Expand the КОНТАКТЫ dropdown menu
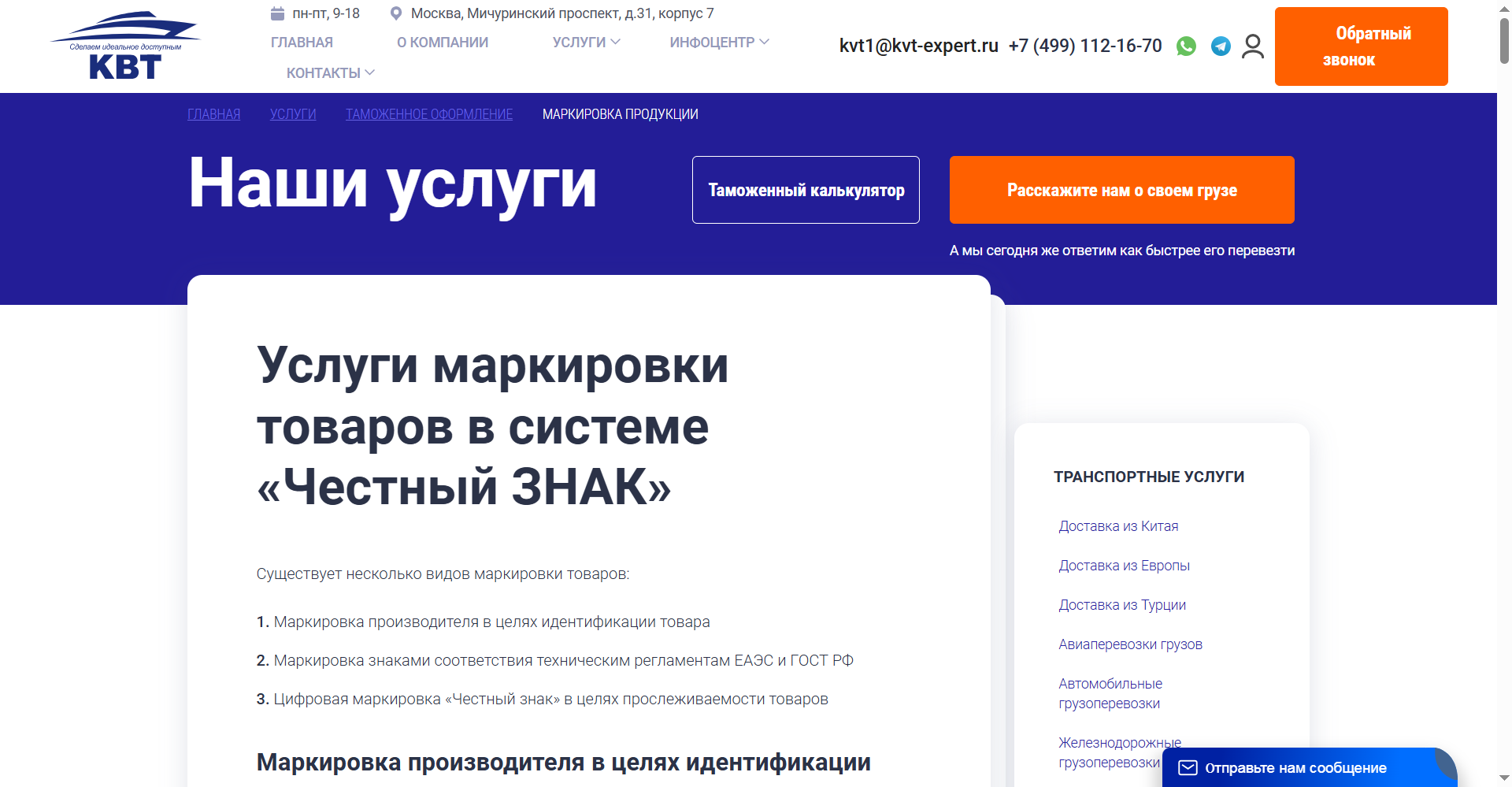Image resolution: width=1512 pixels, height=787 pixels. pyautogui.click(x=324, y=72)
